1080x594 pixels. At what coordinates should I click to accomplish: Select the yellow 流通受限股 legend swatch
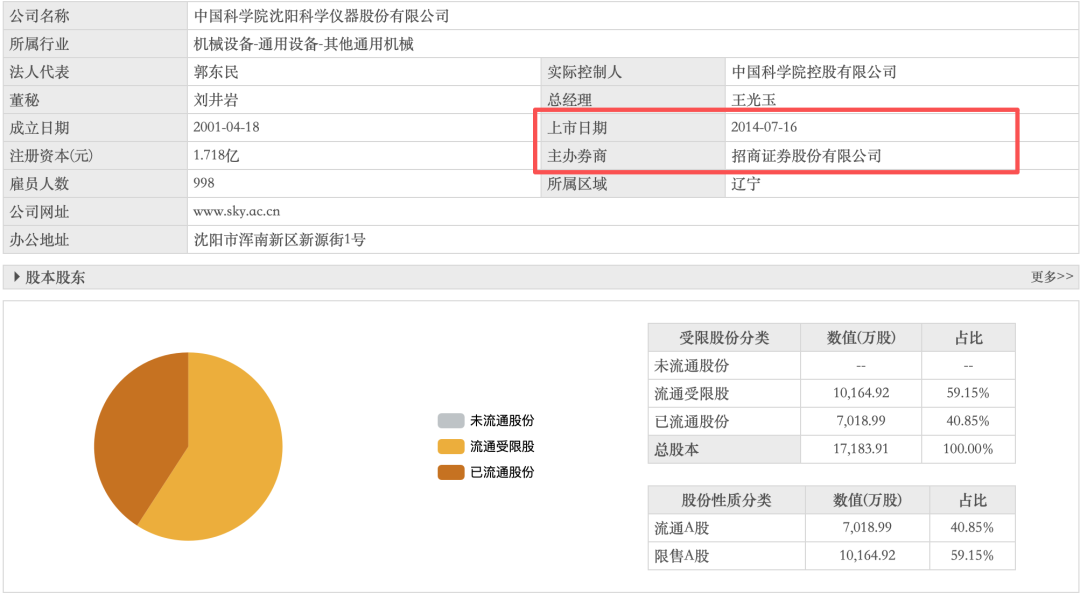tap(451, 447)
